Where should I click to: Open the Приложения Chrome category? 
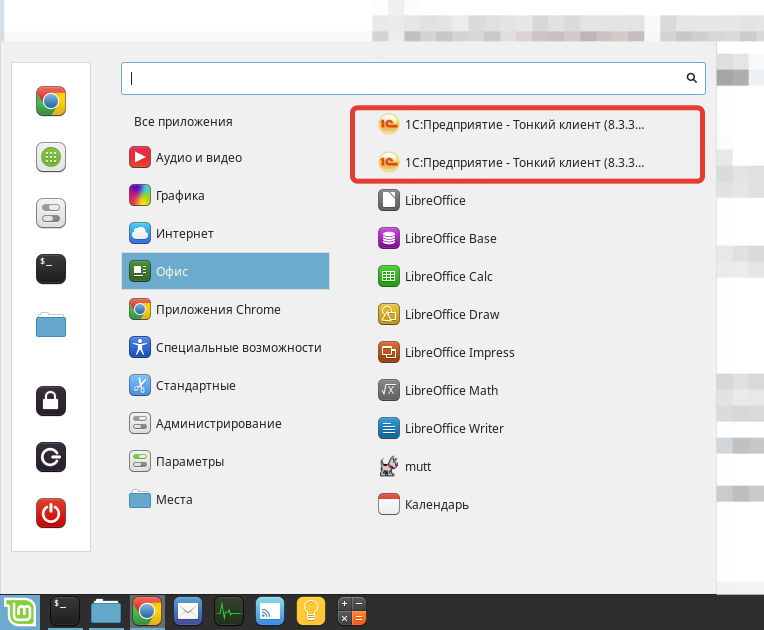(225, 309)
